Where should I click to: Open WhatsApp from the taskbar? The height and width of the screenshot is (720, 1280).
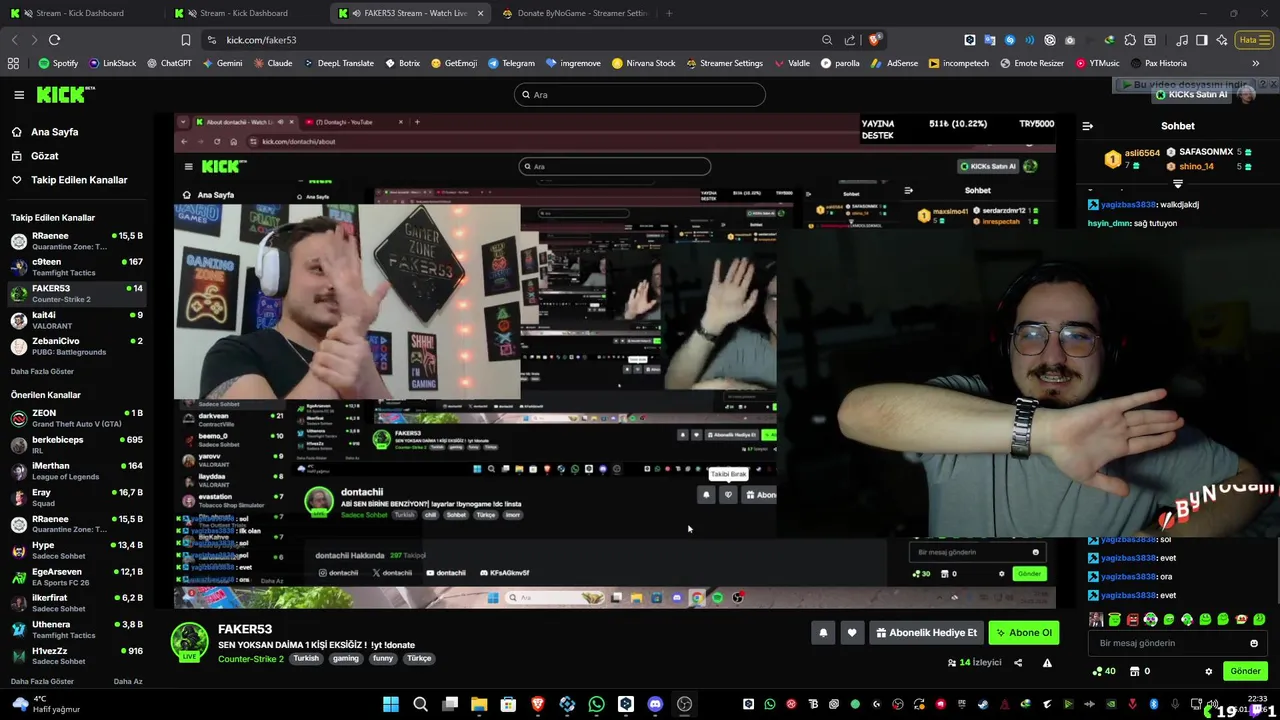coord(596,704)
